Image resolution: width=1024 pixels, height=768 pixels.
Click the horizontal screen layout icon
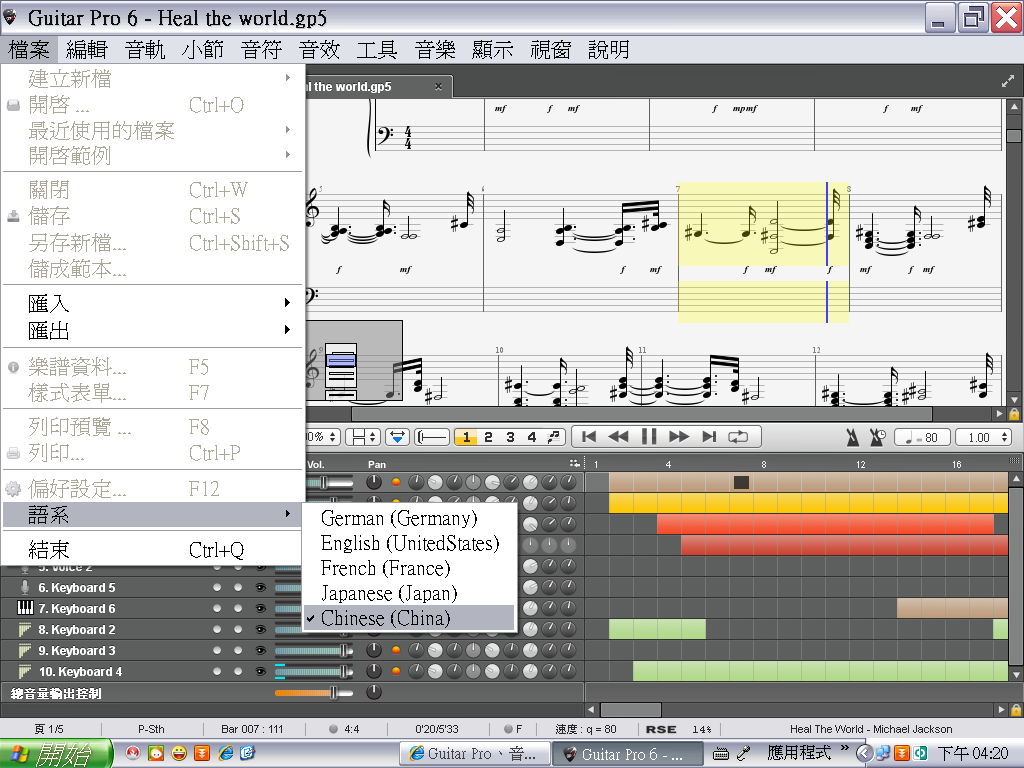click(432, 437)
